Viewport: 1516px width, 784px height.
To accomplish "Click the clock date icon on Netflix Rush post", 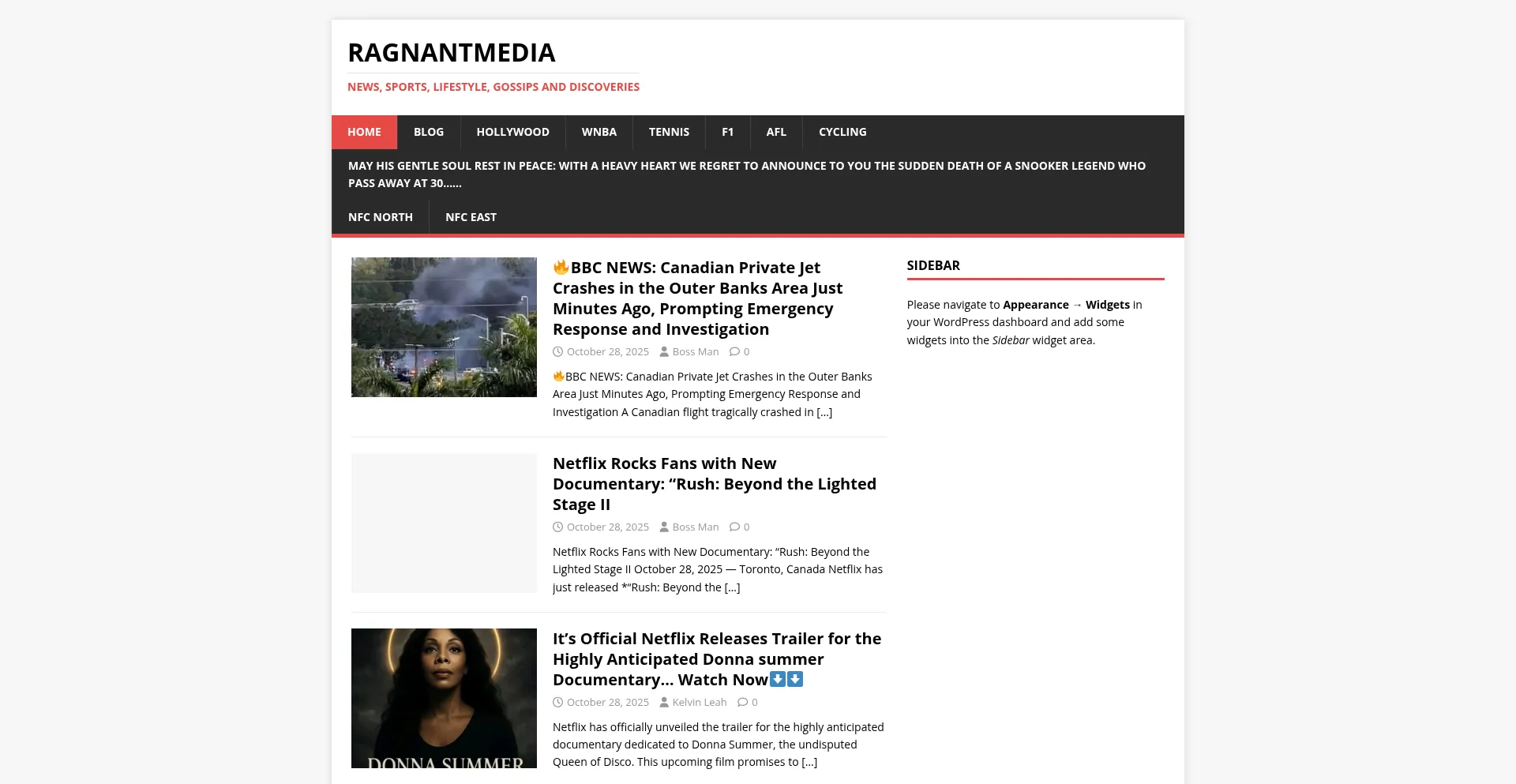I will [558, 527].
